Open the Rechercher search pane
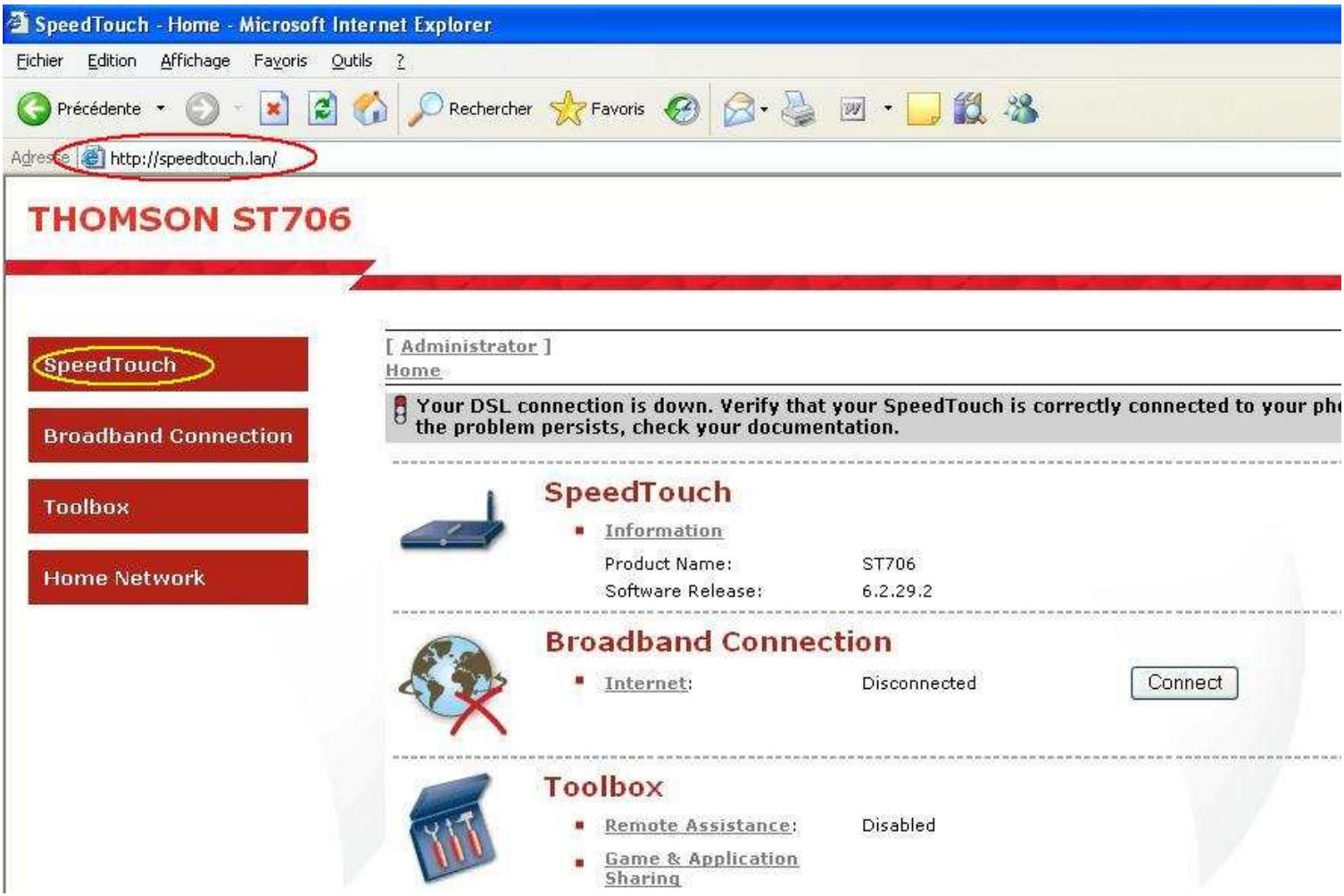Viewport: 1344px width, 896px height. (x=470, y=109)
